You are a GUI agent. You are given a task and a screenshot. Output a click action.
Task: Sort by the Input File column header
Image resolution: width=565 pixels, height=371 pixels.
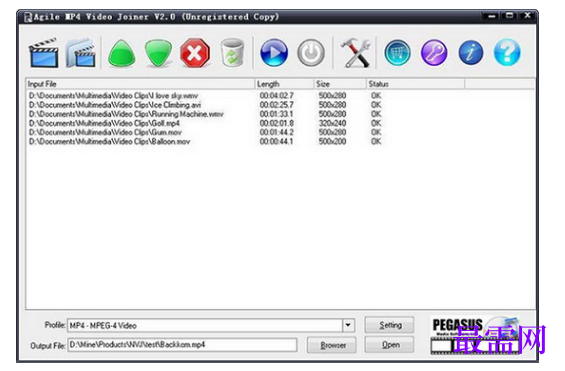(141, 84)
